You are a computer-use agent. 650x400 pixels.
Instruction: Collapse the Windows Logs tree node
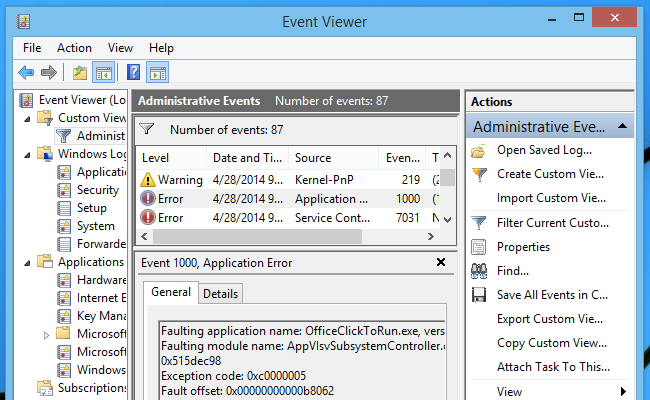(x=27, y=155)
